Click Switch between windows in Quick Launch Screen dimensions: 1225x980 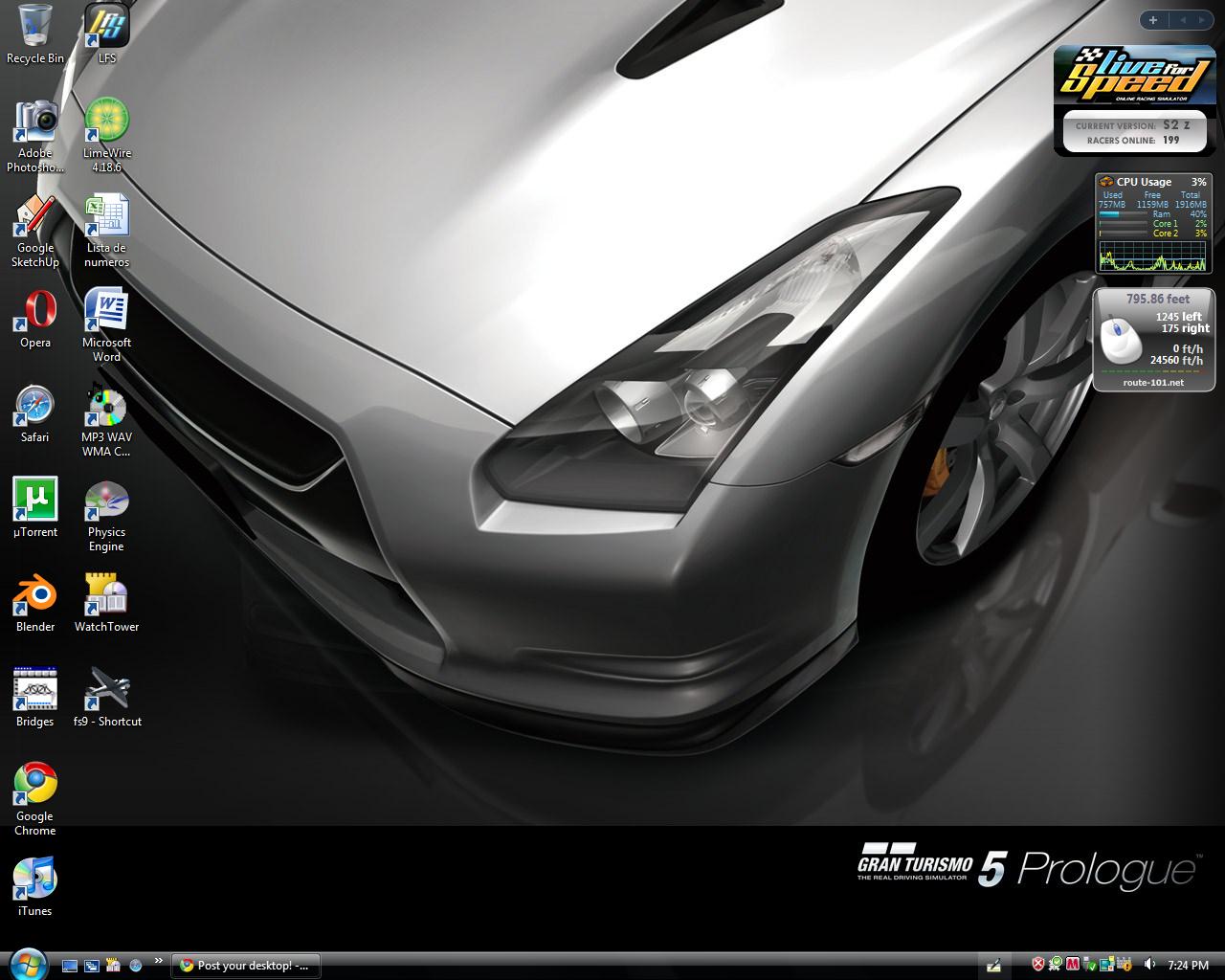[x=92, y=966]
